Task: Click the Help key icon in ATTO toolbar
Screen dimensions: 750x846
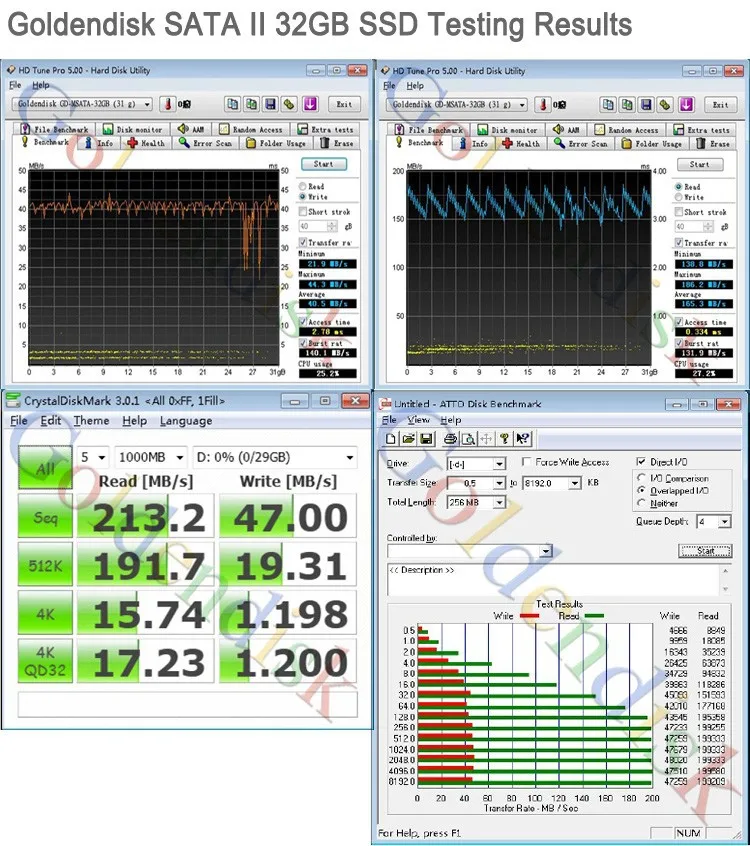Action: coord(504,439)
